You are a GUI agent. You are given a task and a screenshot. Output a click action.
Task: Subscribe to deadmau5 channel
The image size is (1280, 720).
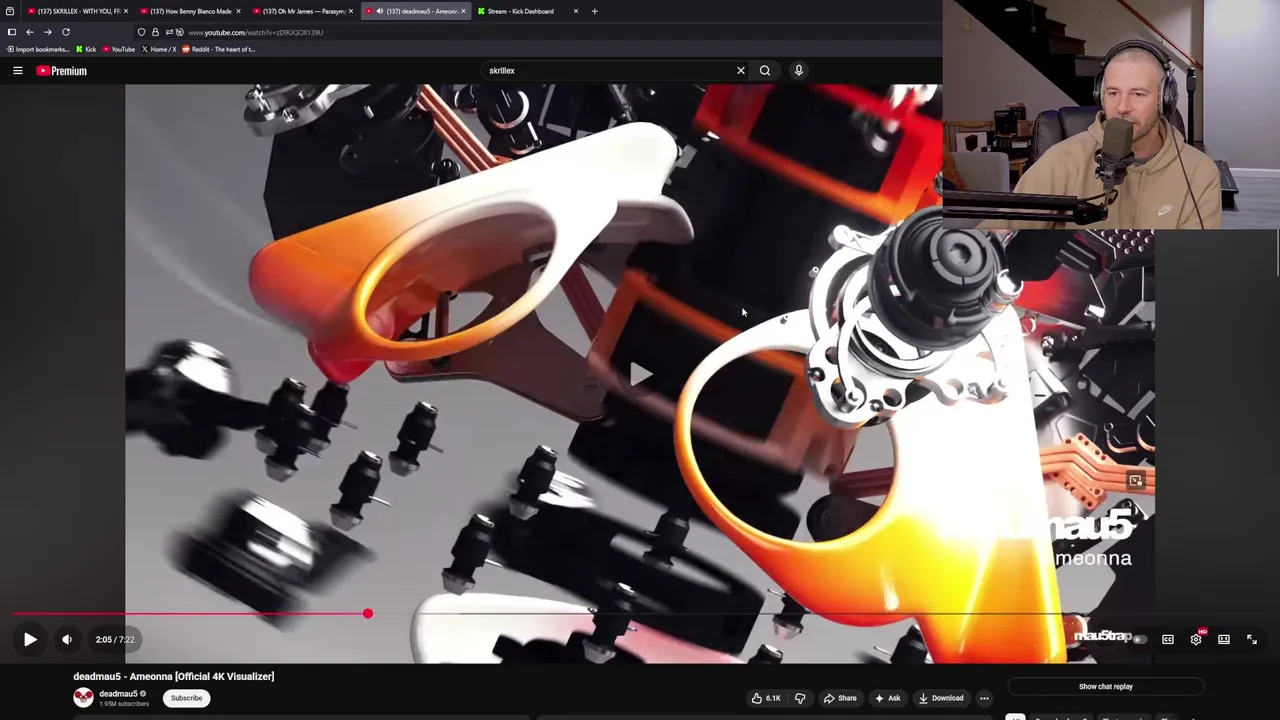[x=186, y=698]
